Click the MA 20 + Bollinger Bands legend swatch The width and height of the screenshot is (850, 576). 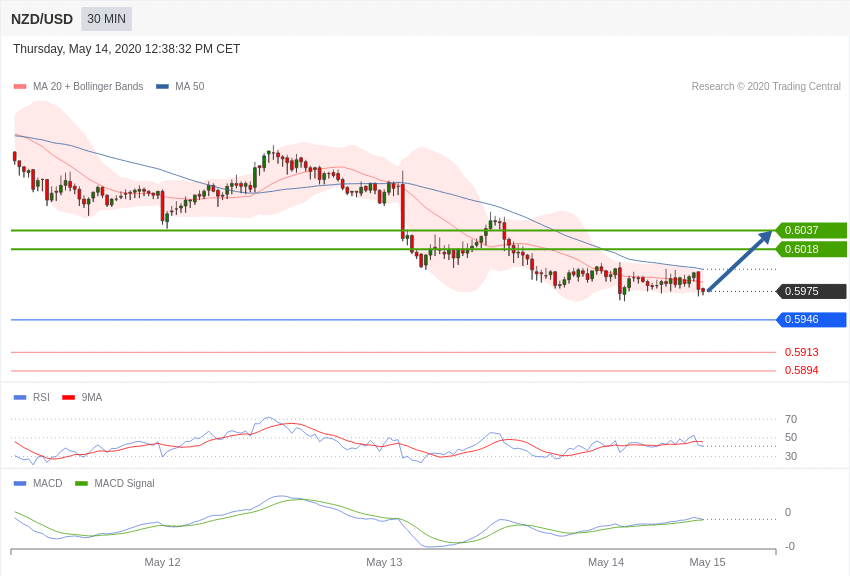(20, 86)
